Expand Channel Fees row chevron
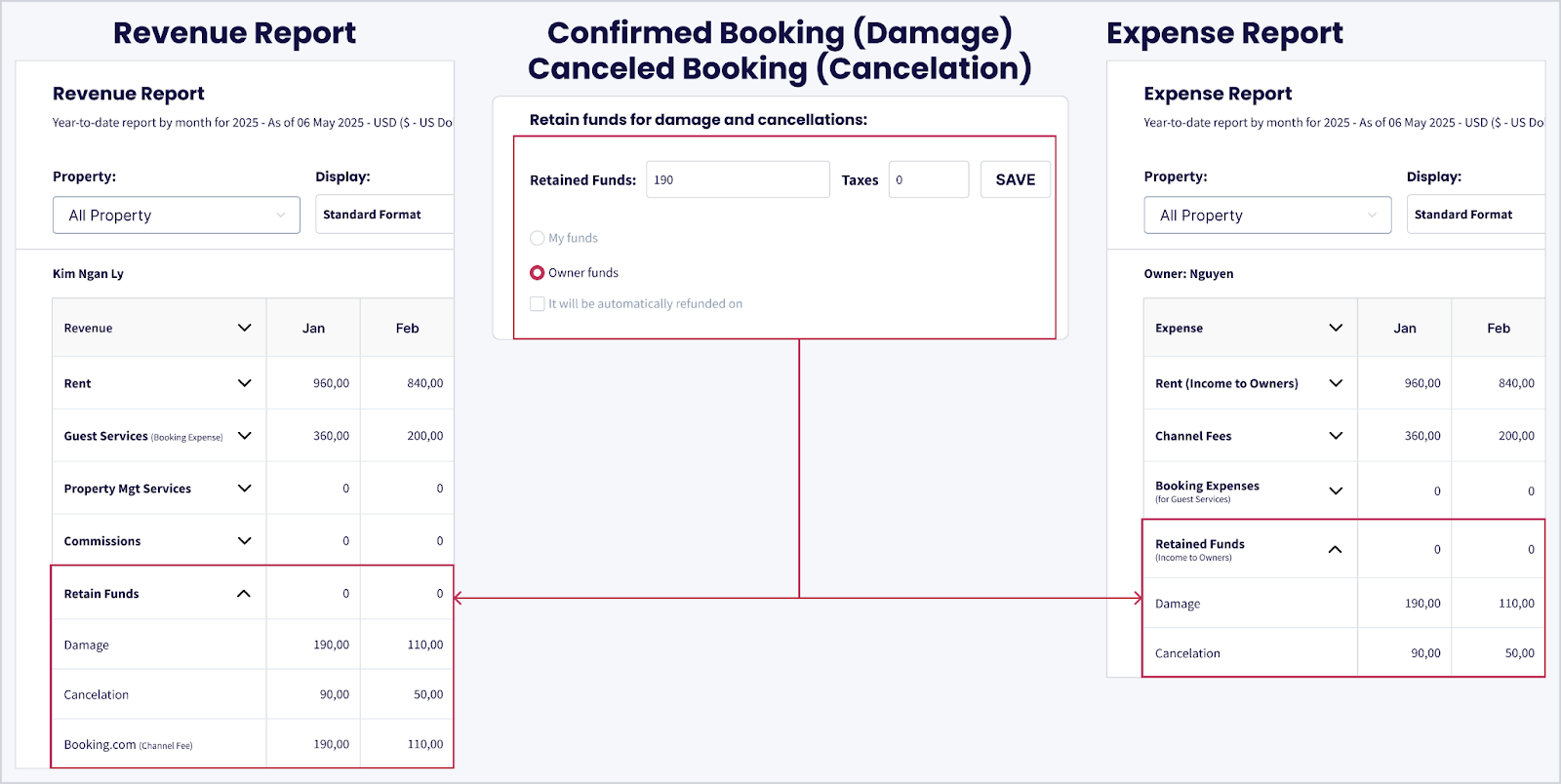 [x=1336, y=436]
